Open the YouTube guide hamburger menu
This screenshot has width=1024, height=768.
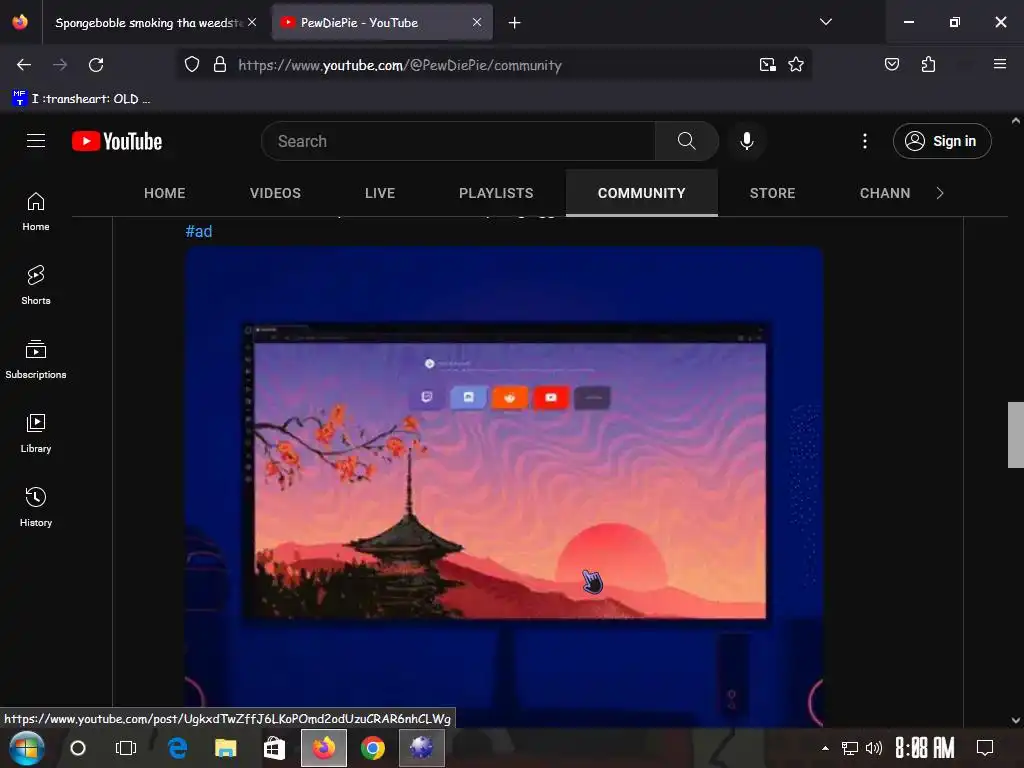click(36, 141)
